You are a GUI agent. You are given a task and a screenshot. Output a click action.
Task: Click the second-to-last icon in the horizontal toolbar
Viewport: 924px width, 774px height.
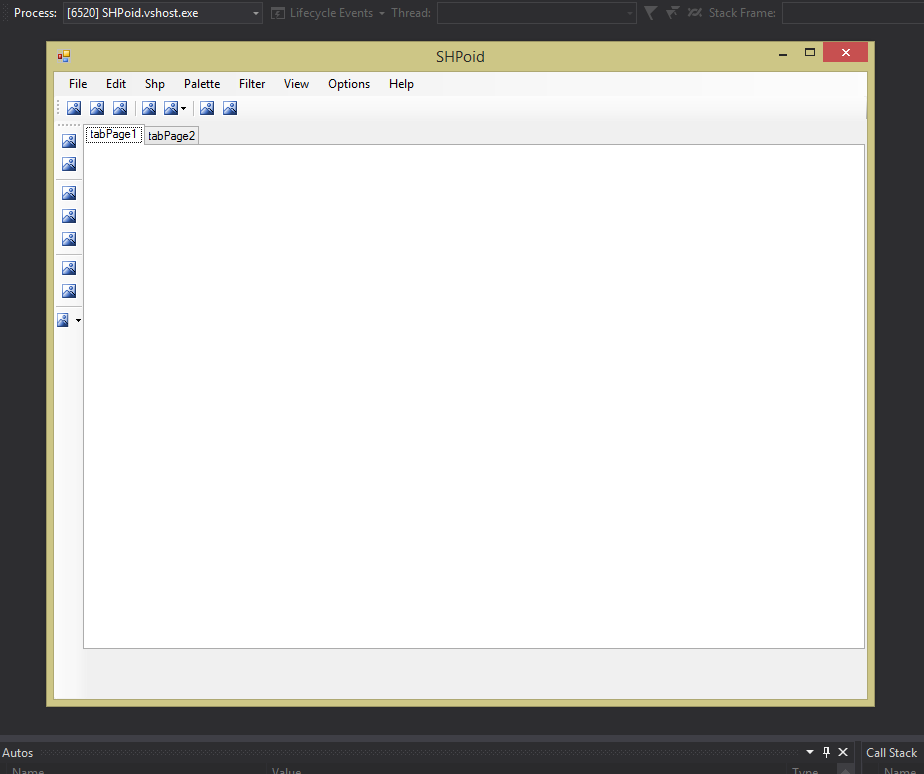(x=207, y=108)
